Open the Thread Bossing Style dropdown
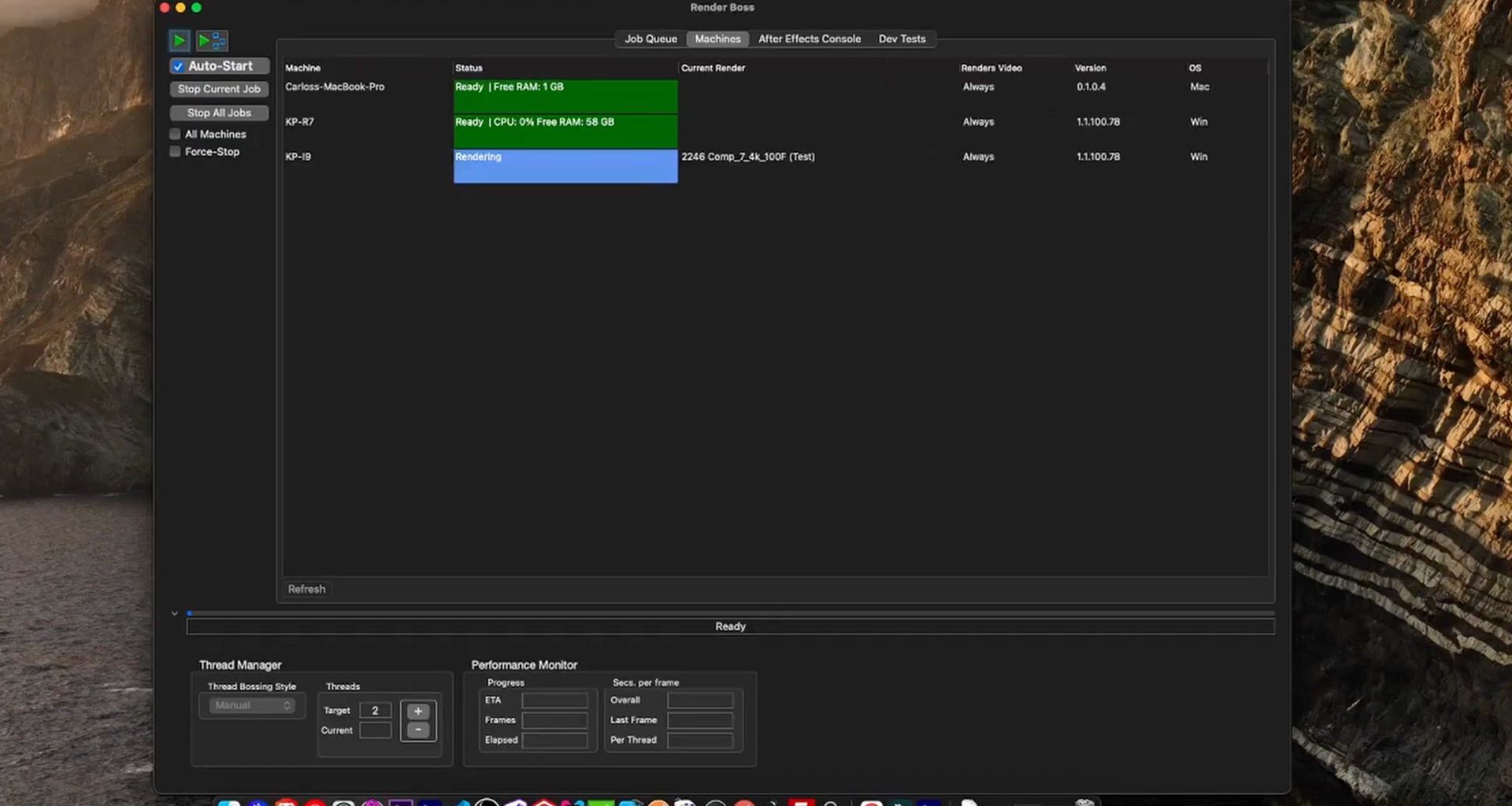This screenshot has height=806, width=1512. (x=252, y=705)
